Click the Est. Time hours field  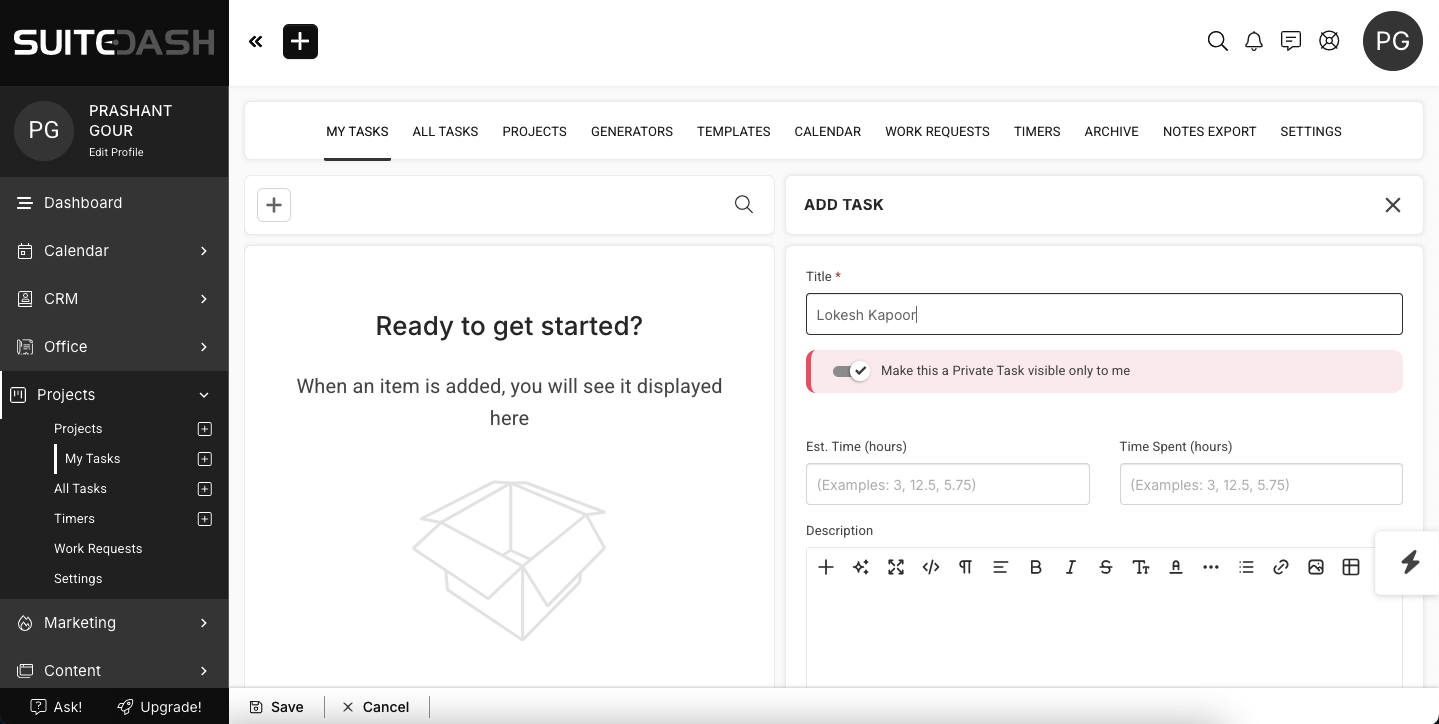point(947,484)
